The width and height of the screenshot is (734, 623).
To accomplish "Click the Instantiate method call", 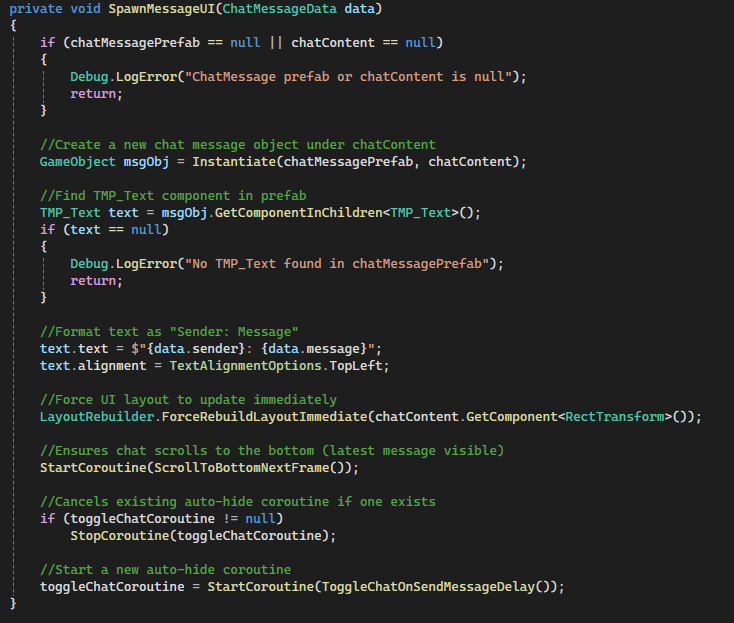I will point(228,161).
